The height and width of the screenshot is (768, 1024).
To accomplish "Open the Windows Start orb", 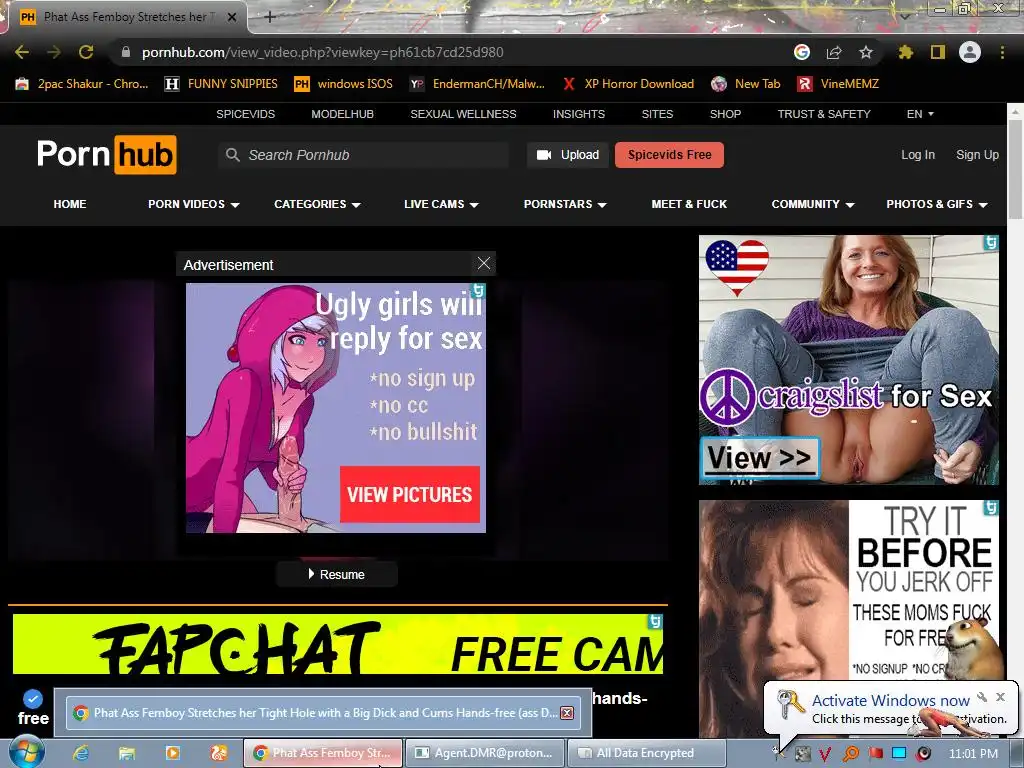I will [27, 752].
